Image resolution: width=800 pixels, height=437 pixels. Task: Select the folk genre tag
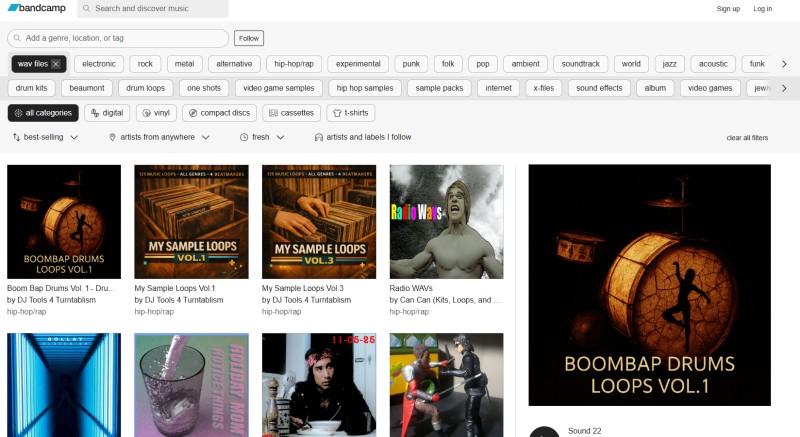click(x=448, y=64)
